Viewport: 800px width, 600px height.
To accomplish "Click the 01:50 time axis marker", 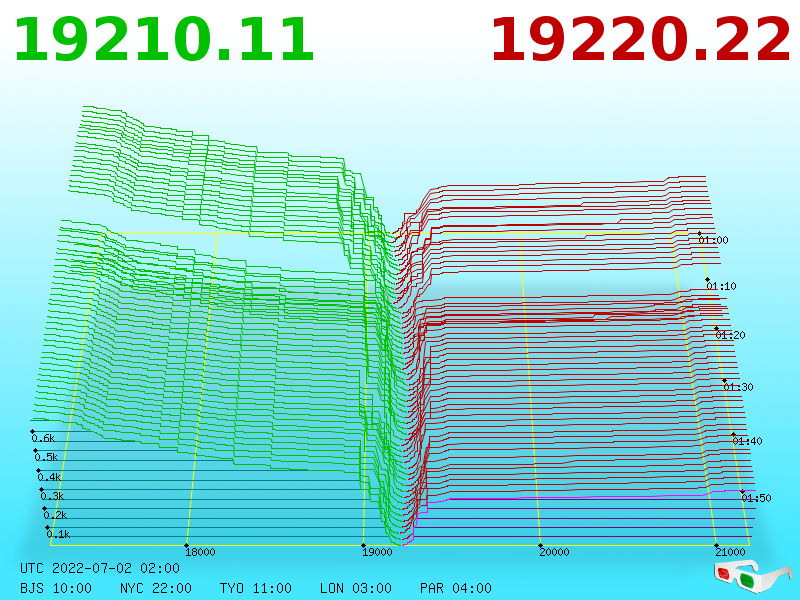I will tap(756, 498).
